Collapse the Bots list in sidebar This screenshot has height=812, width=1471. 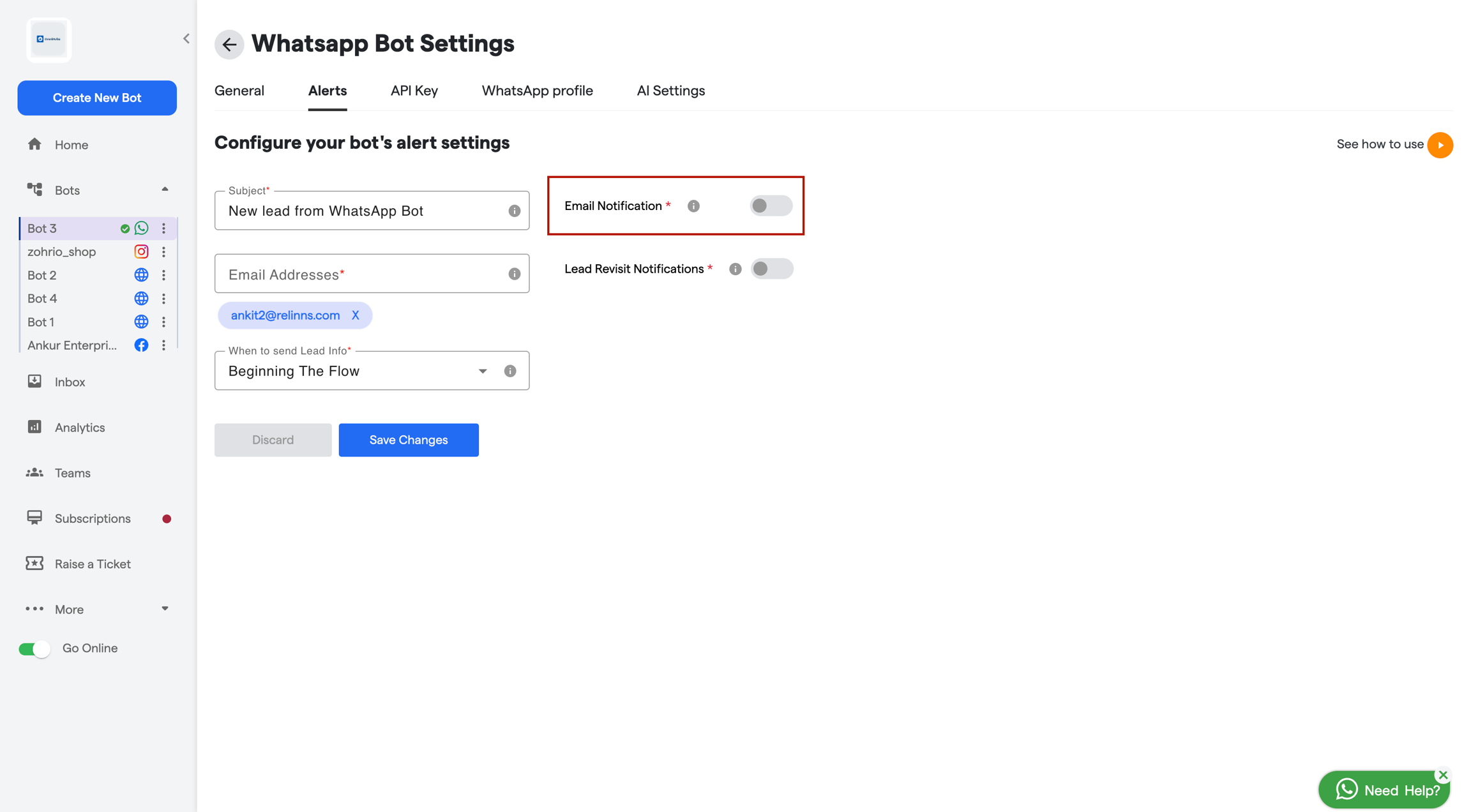tap(165, 190)
